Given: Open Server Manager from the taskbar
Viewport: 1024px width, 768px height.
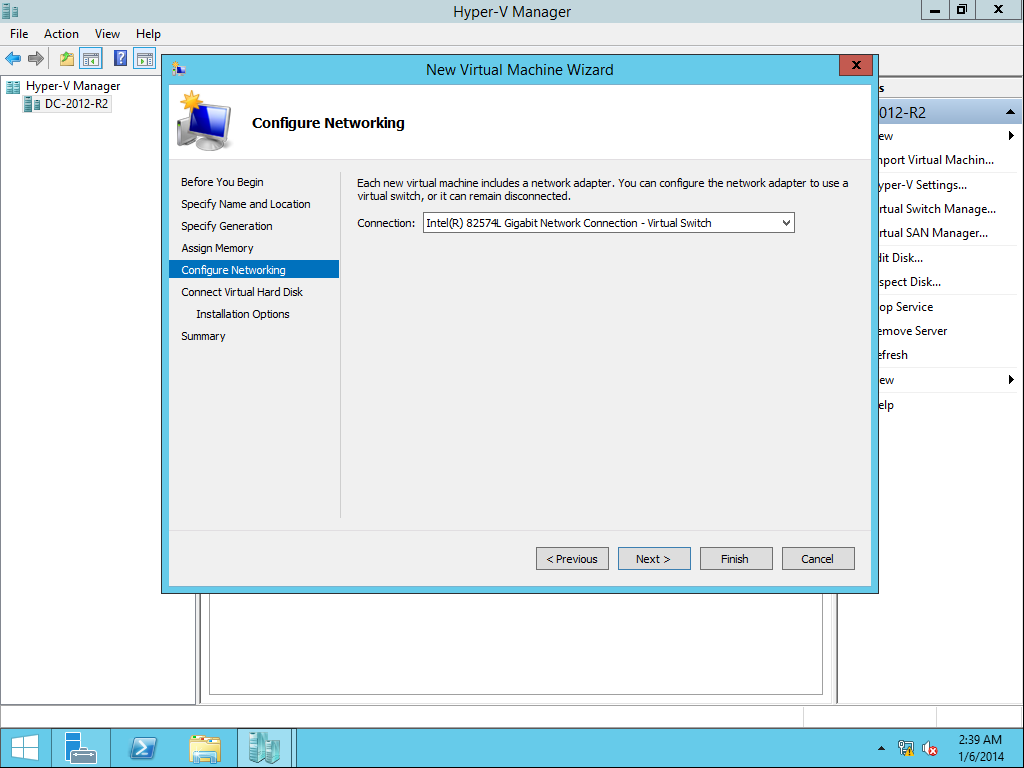Looking at the screenshot, I should coord(80,748).
